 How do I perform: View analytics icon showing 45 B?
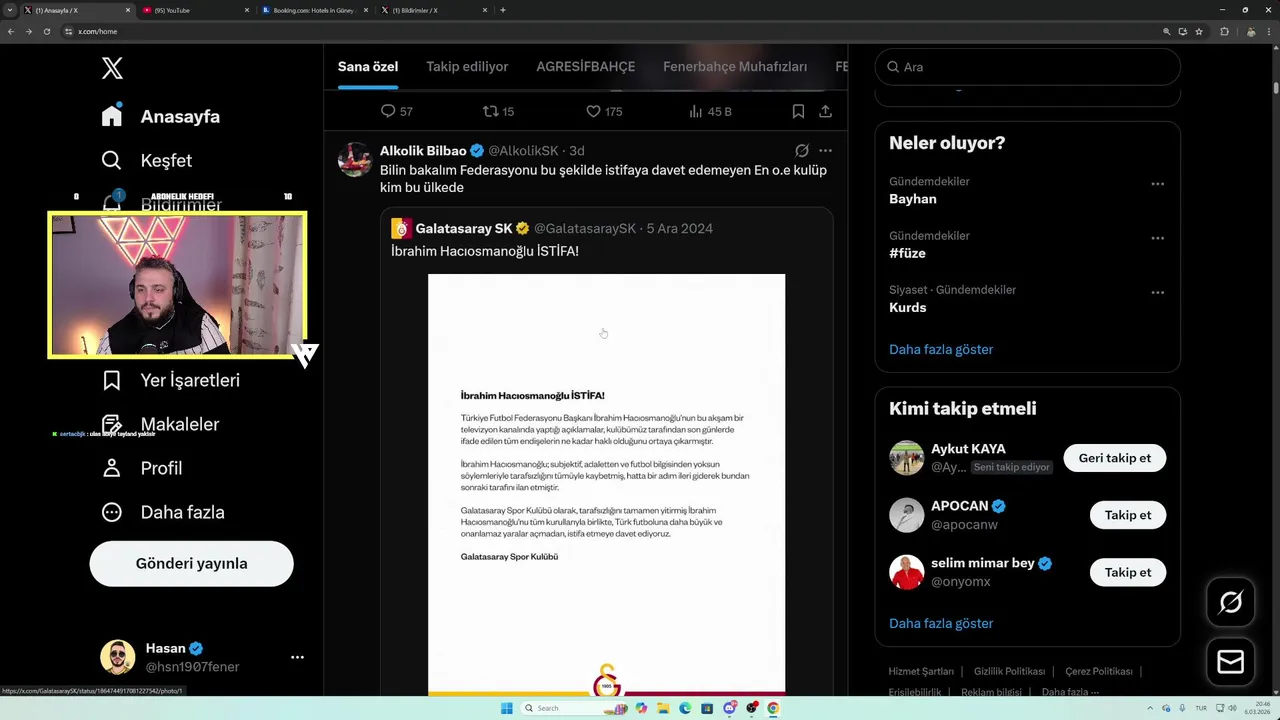pos(696,111)
